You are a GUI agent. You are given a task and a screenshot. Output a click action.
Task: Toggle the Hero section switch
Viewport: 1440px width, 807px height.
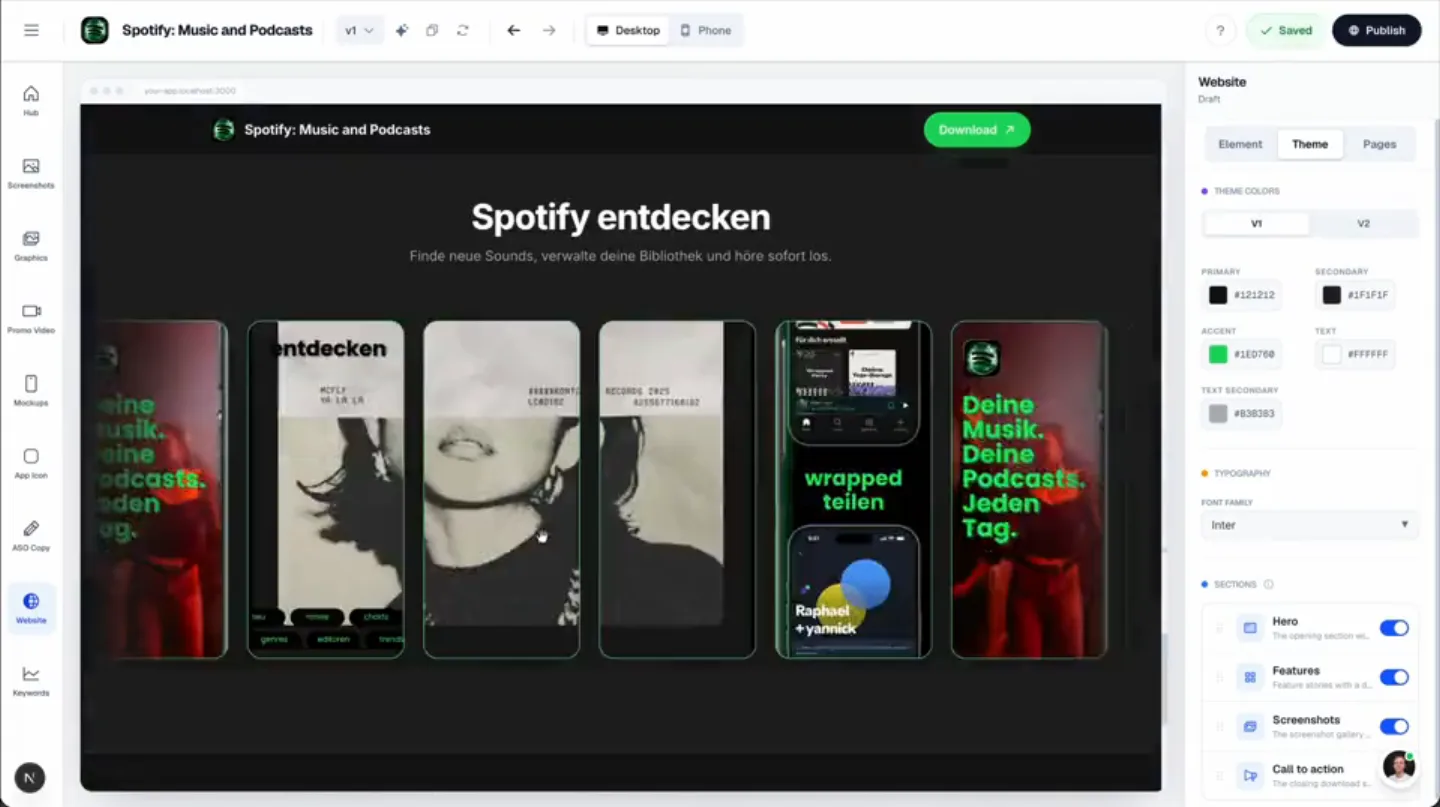click(x=1394, y=628)
